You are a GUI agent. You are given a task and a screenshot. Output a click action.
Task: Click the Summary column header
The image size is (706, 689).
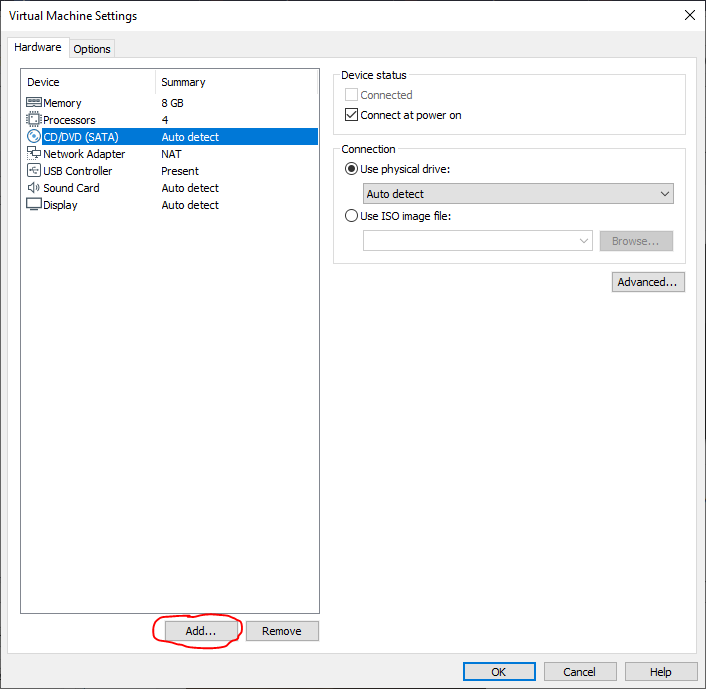tap(237, 82)
